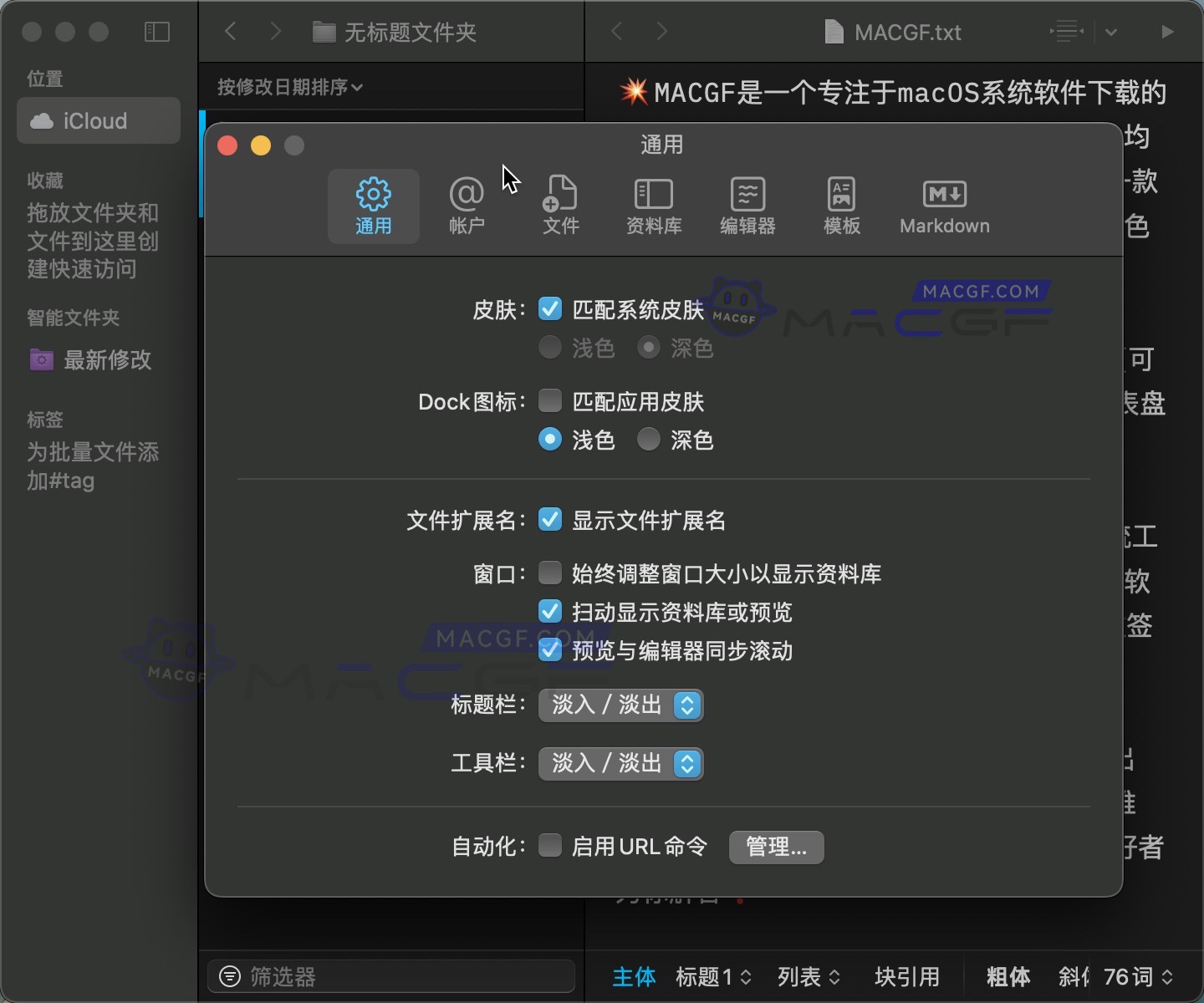
Task: Open the Markdown settings pane
Action: (x=944, y=205)
